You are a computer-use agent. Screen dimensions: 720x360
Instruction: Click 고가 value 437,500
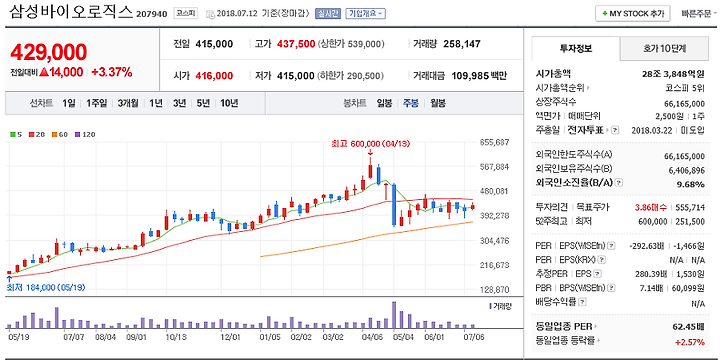coord(297,45)
